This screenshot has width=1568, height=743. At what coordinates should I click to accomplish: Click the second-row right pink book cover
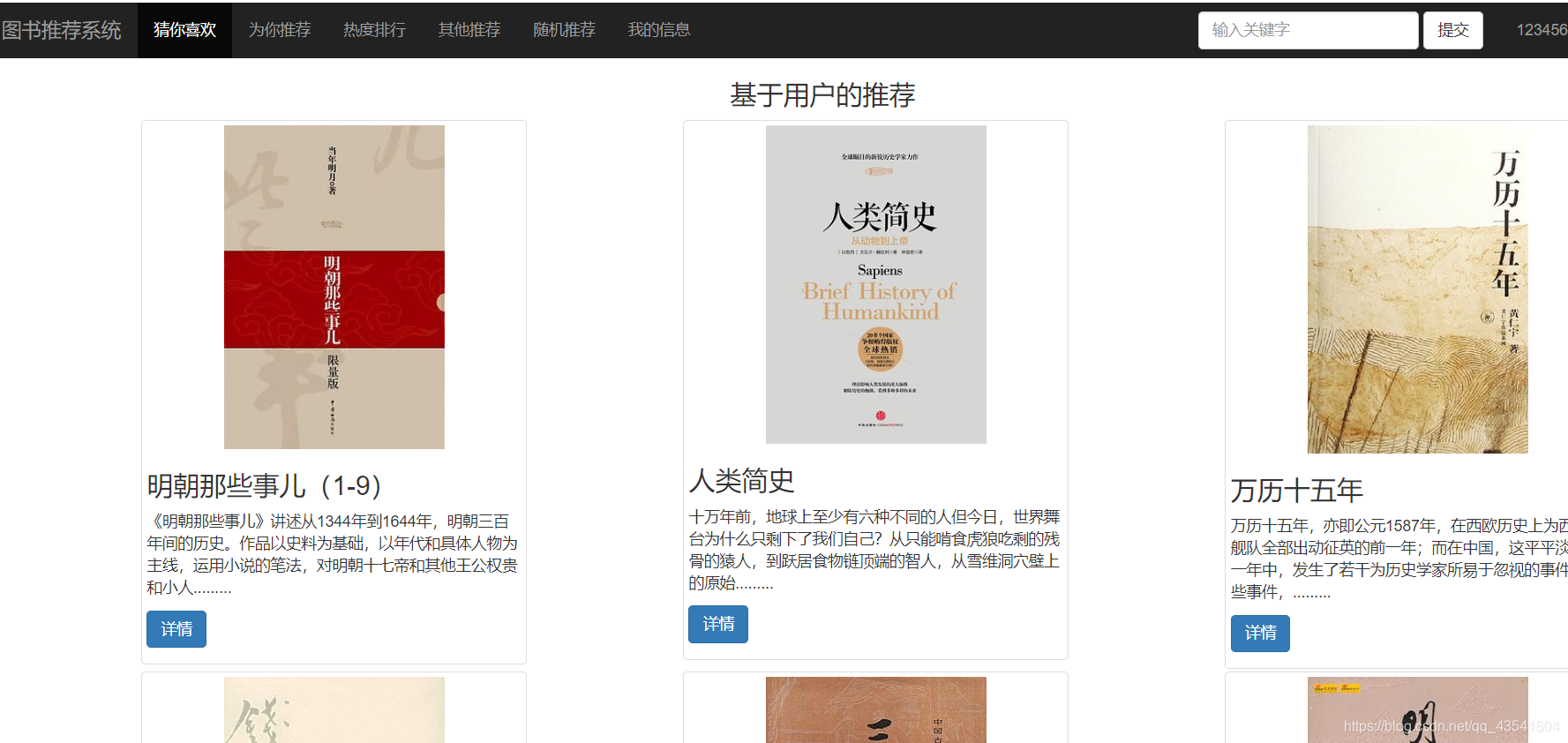1418,709
